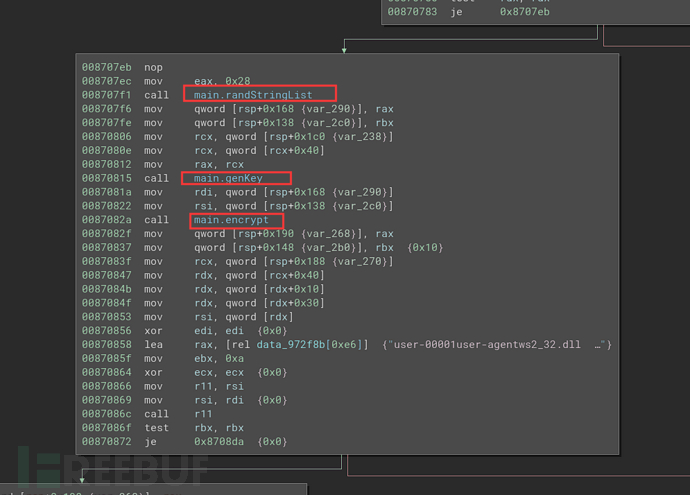This screenshot has width=690, height=495.
Task: Click the user-00001user-agentws2_32.dll string annotation
Action: tap(497, 345)
